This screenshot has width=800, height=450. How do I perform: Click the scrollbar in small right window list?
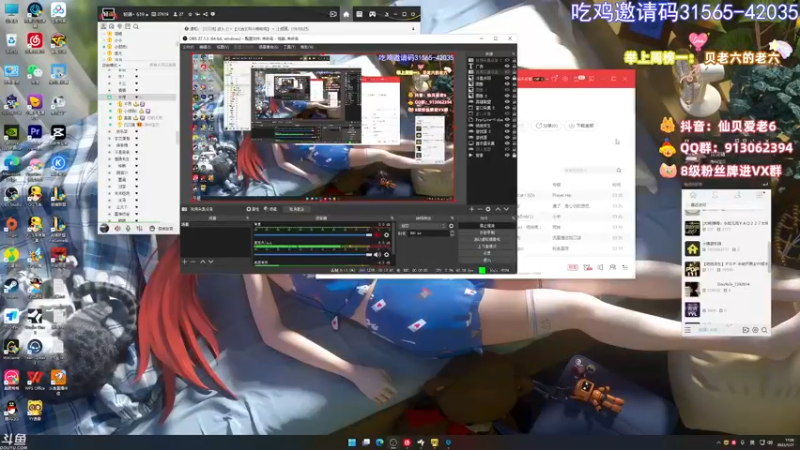click(x=768, y=255)
